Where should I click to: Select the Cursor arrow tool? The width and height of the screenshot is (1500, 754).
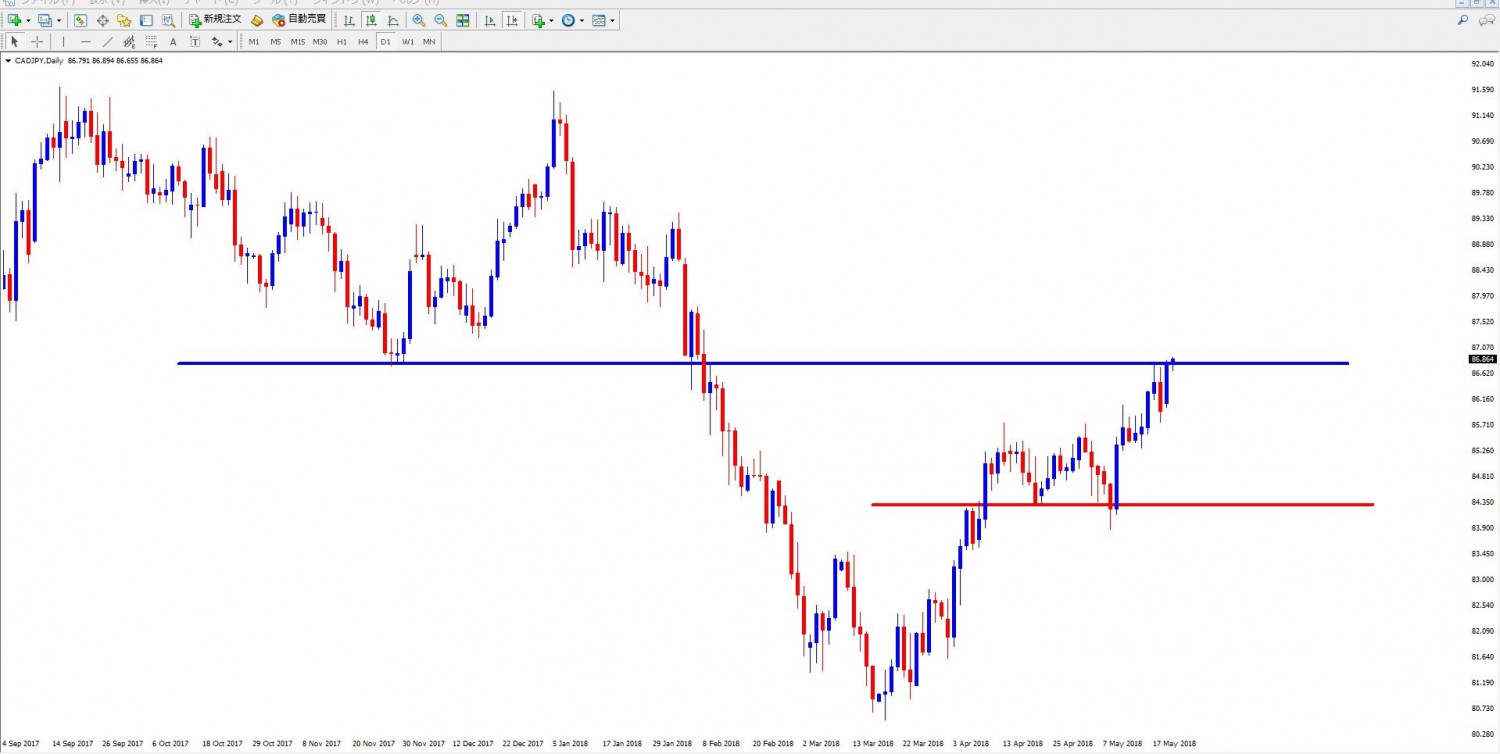(14, 41)
